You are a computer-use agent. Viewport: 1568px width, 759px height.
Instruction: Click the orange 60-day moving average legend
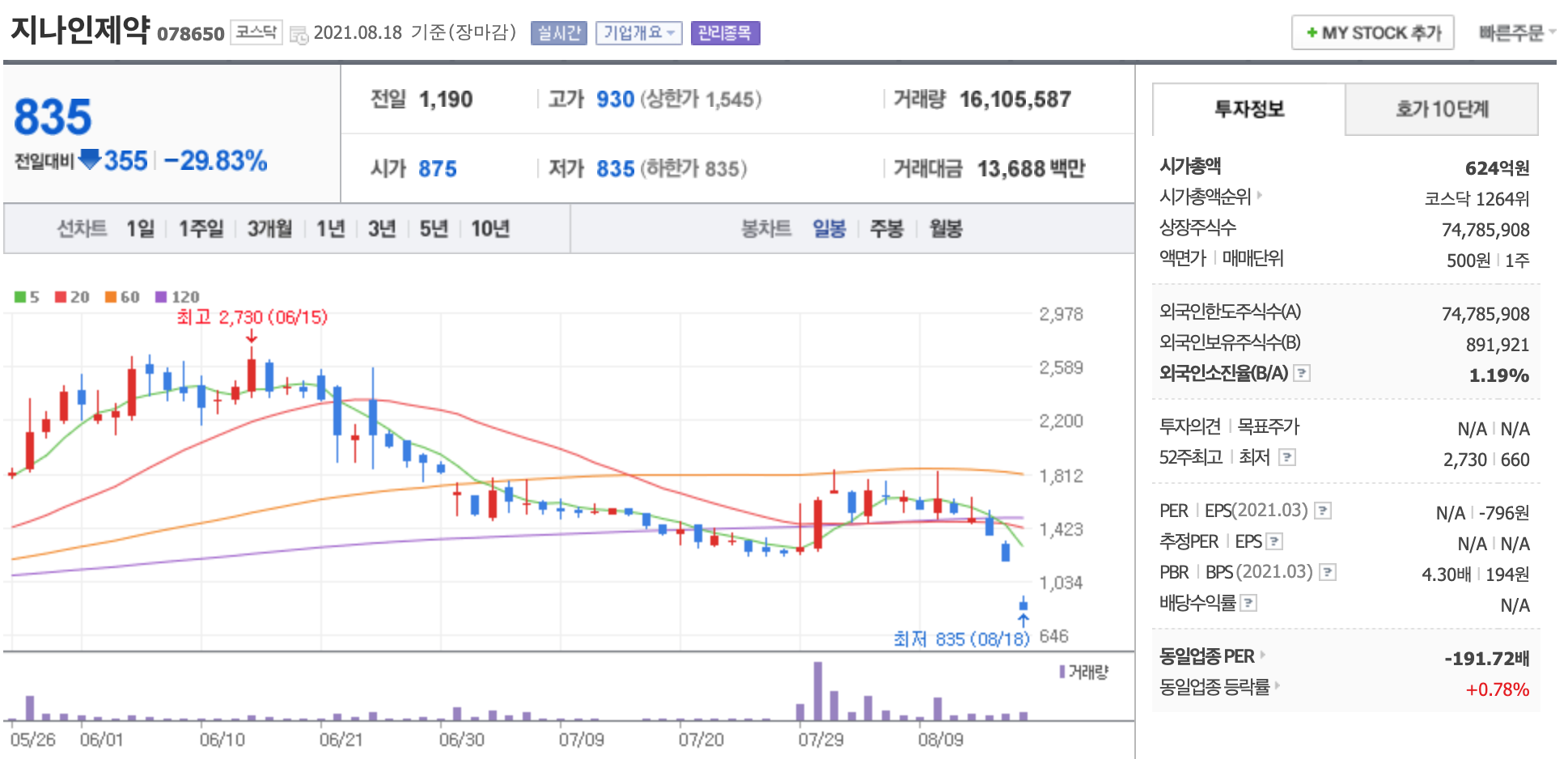tap(122, 297)
